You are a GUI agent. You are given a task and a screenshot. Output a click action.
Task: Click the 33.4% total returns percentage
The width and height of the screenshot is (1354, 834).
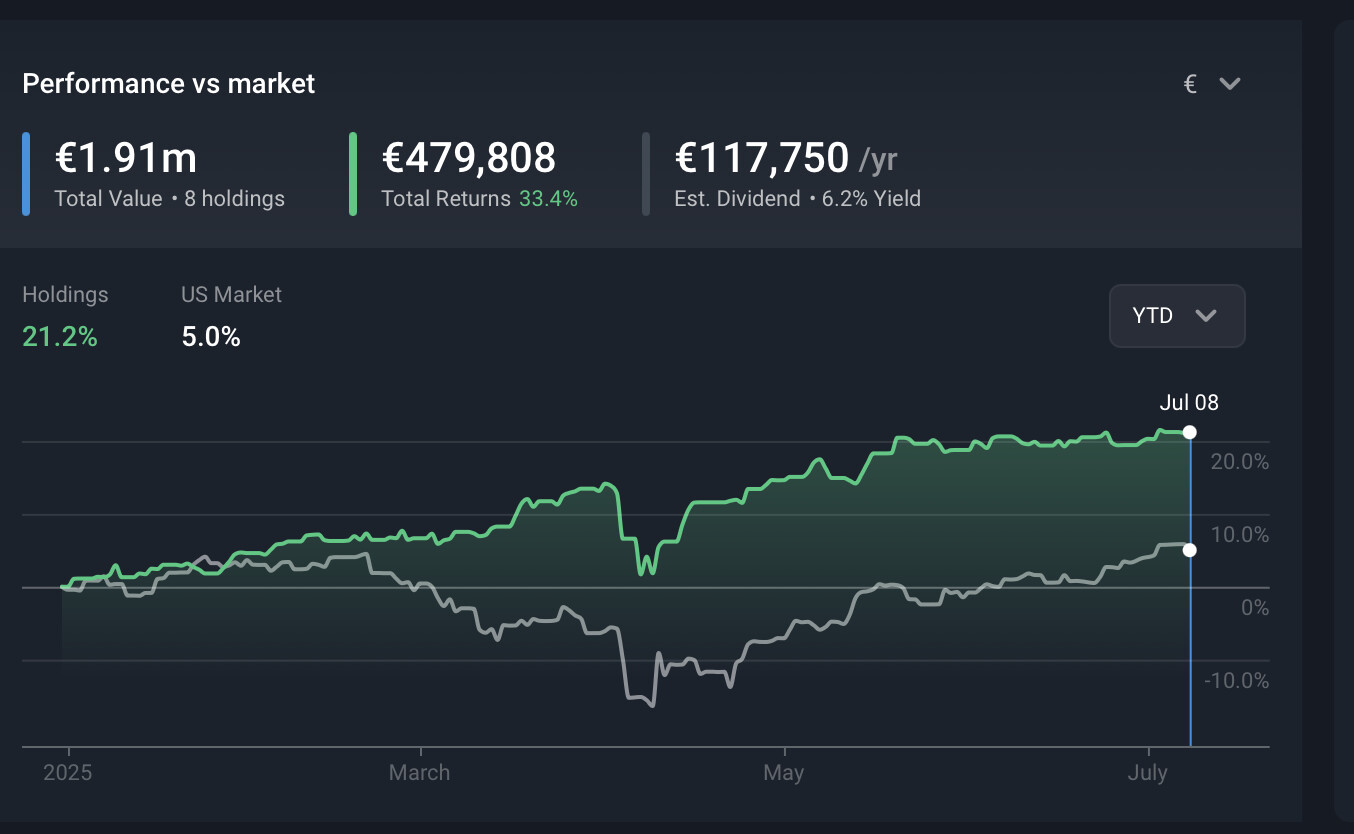(x=548, y=199)
